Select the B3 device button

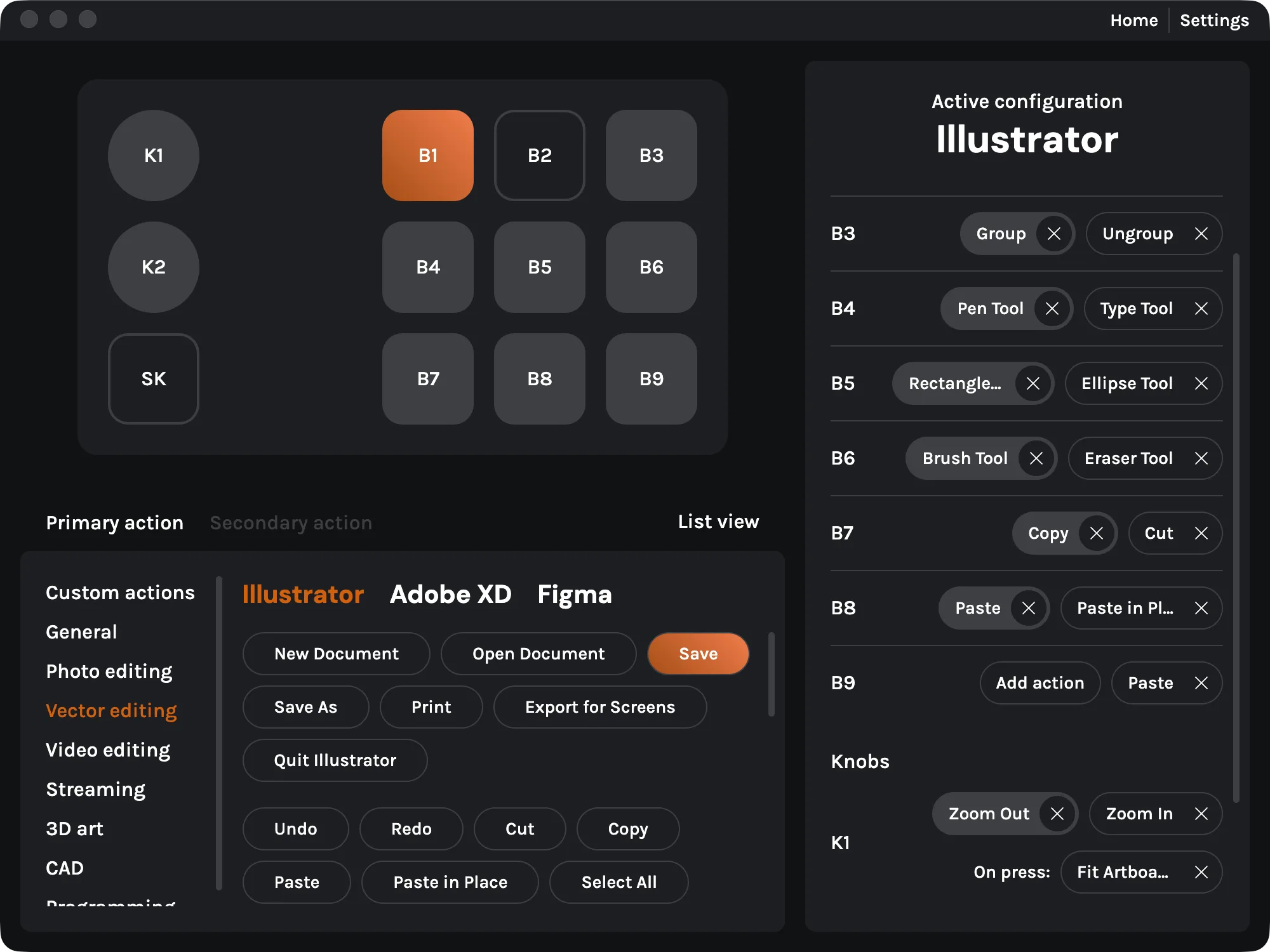click(652, 155)
